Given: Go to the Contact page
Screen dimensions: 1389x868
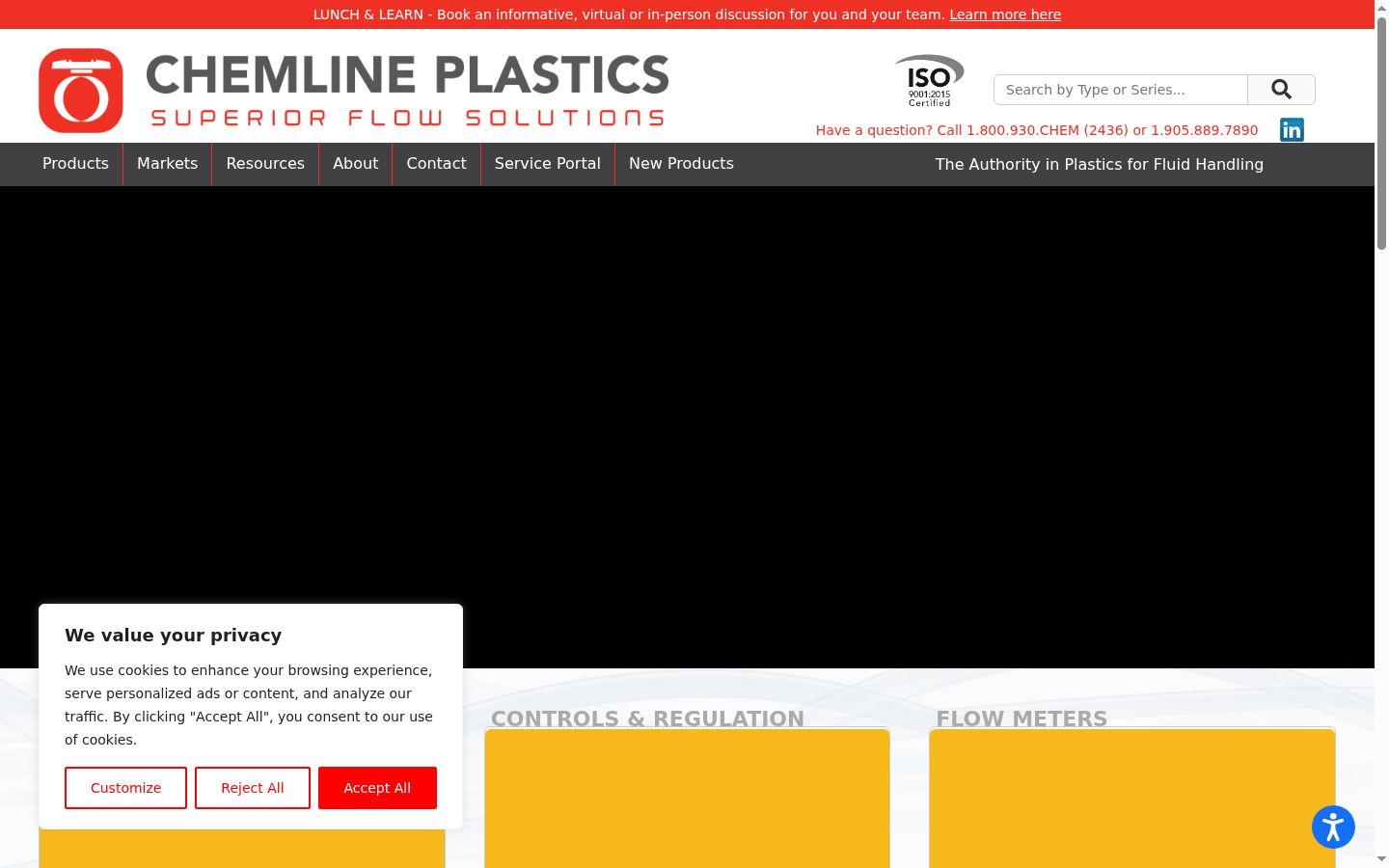Looking at the screenshot, I should coord(436,164).
